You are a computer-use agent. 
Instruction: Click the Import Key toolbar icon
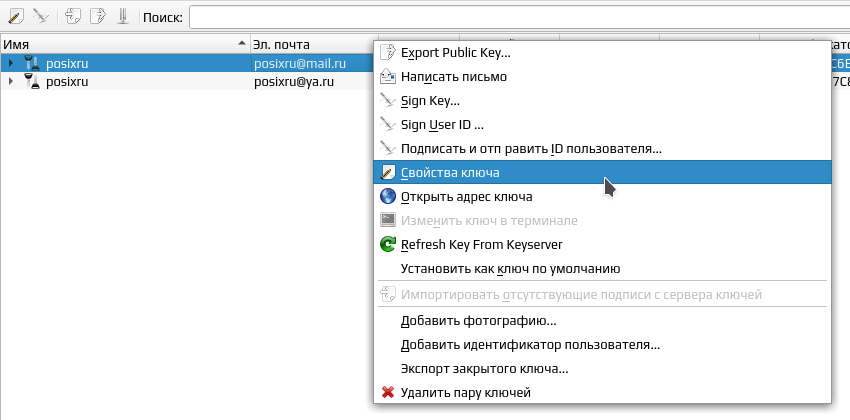coord(72,17)
